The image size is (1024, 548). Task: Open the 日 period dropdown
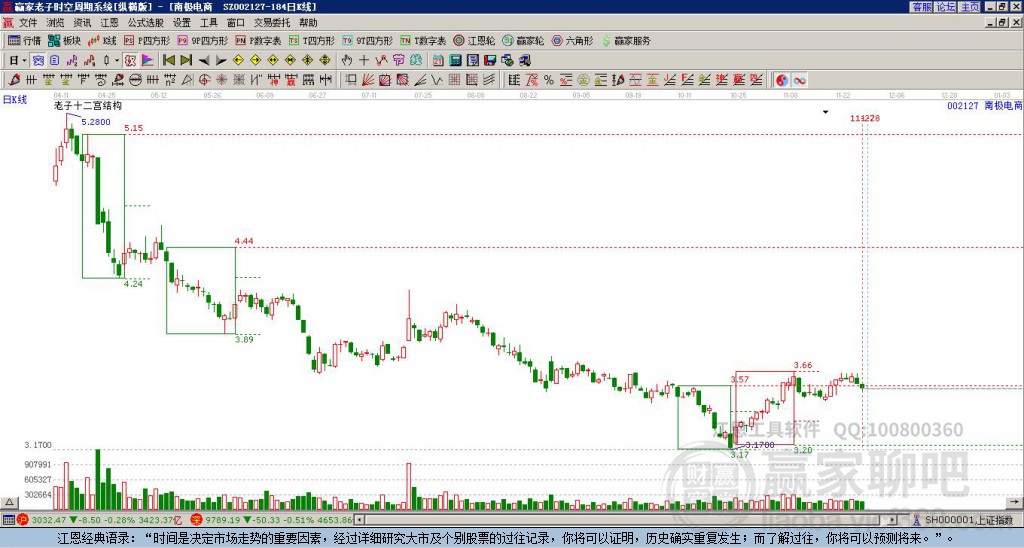pyautogui.click(x=17, y=61)
